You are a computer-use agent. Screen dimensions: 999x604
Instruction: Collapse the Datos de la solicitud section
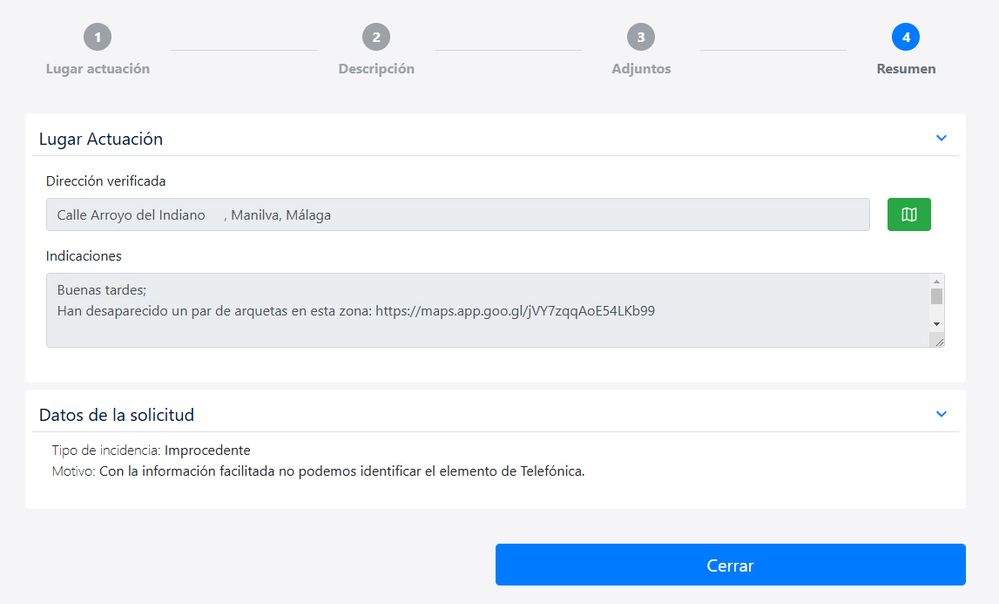click(940, 413)
